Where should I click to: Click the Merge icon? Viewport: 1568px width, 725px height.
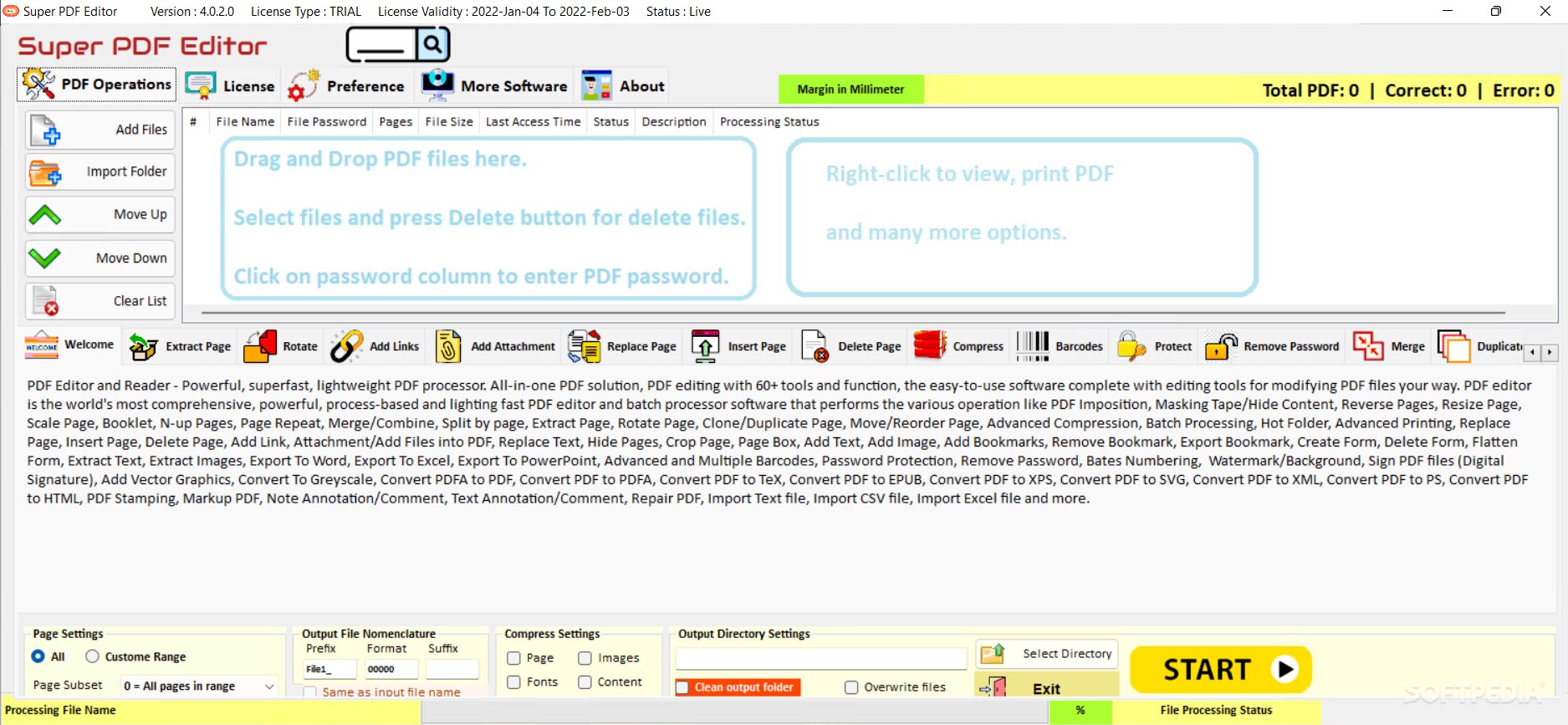click(1368, 346)
